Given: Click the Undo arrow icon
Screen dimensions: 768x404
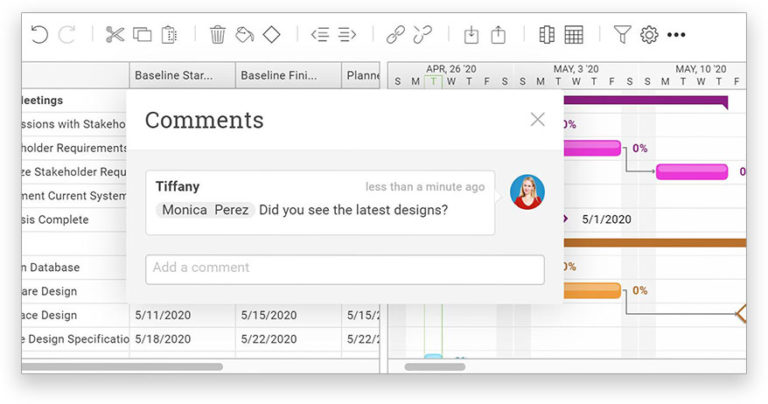Looking at the screenshot, I should tap(39, 35).
